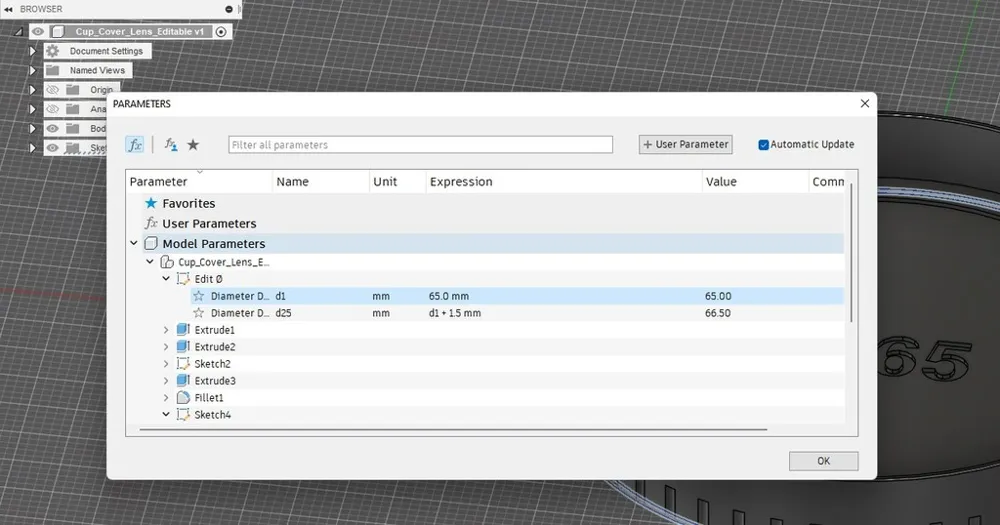Select the fx all-parameters filter icon

point(135,145)
